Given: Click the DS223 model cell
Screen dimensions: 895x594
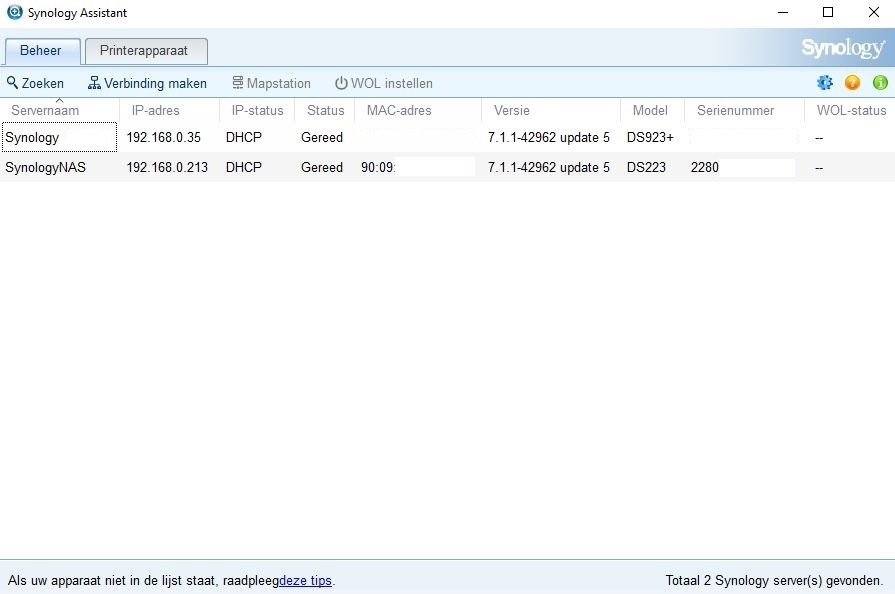Looking at the screenshot, I should point(646,167).
